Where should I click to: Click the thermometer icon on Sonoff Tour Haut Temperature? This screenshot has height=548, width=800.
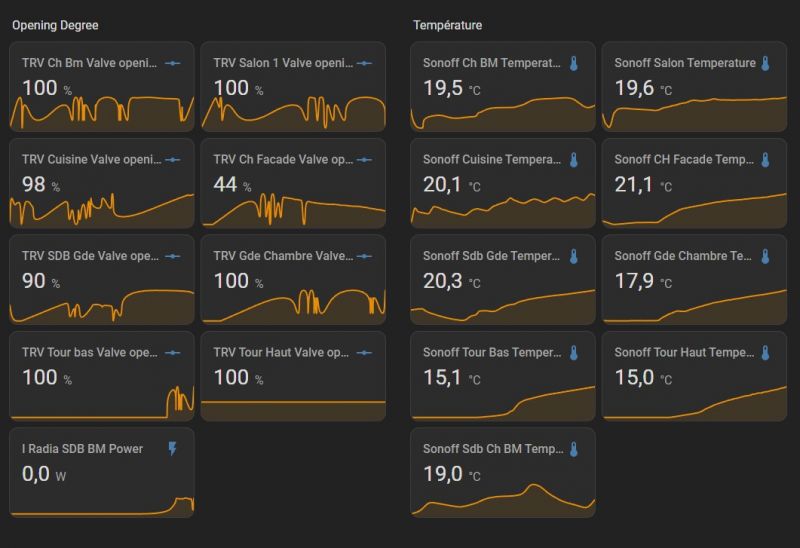point(765,353)
